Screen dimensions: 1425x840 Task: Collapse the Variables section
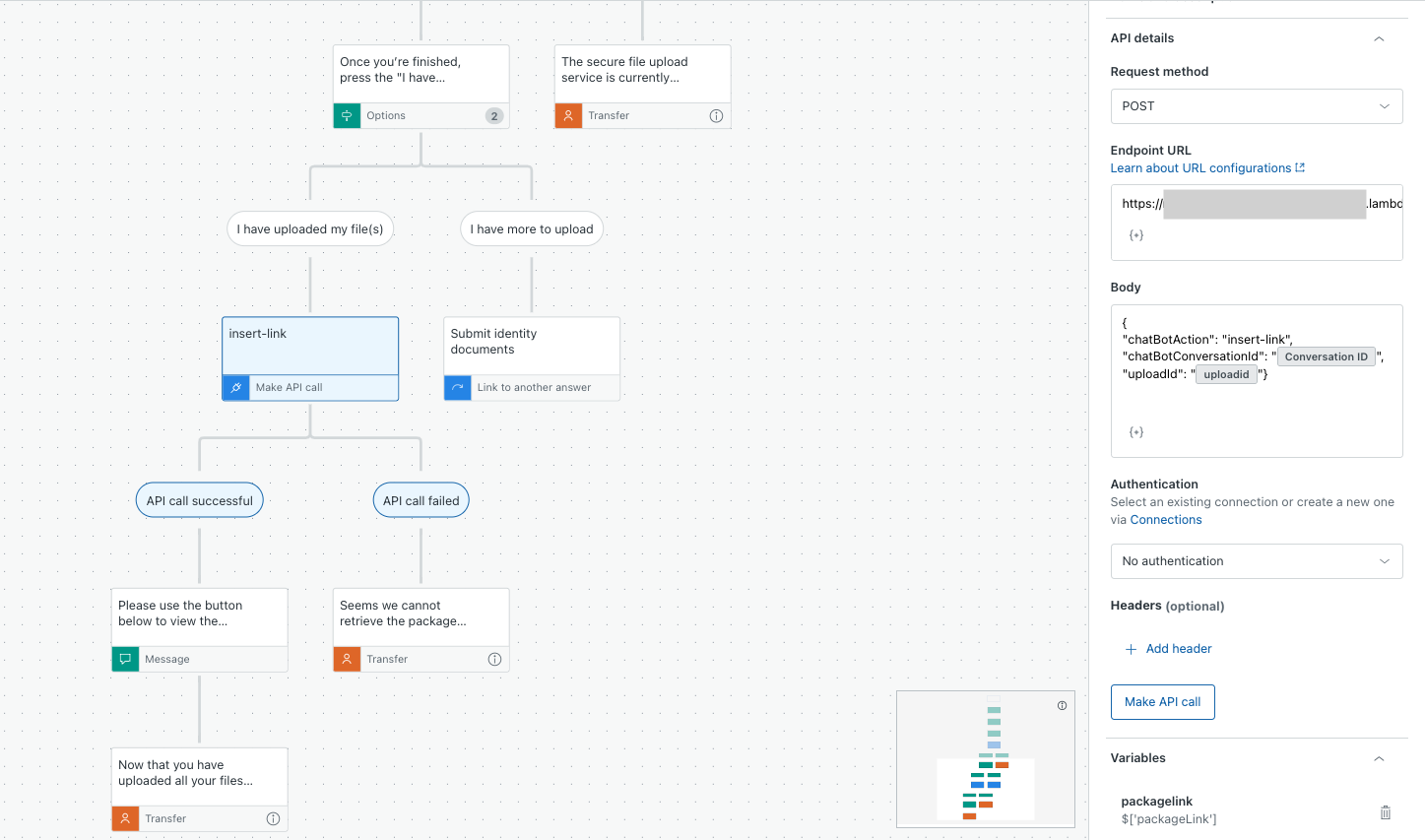tap(1379, 758)
